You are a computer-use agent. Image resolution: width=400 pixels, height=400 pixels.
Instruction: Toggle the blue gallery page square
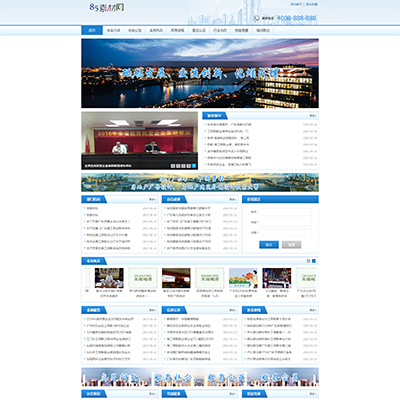pos(314,261)
